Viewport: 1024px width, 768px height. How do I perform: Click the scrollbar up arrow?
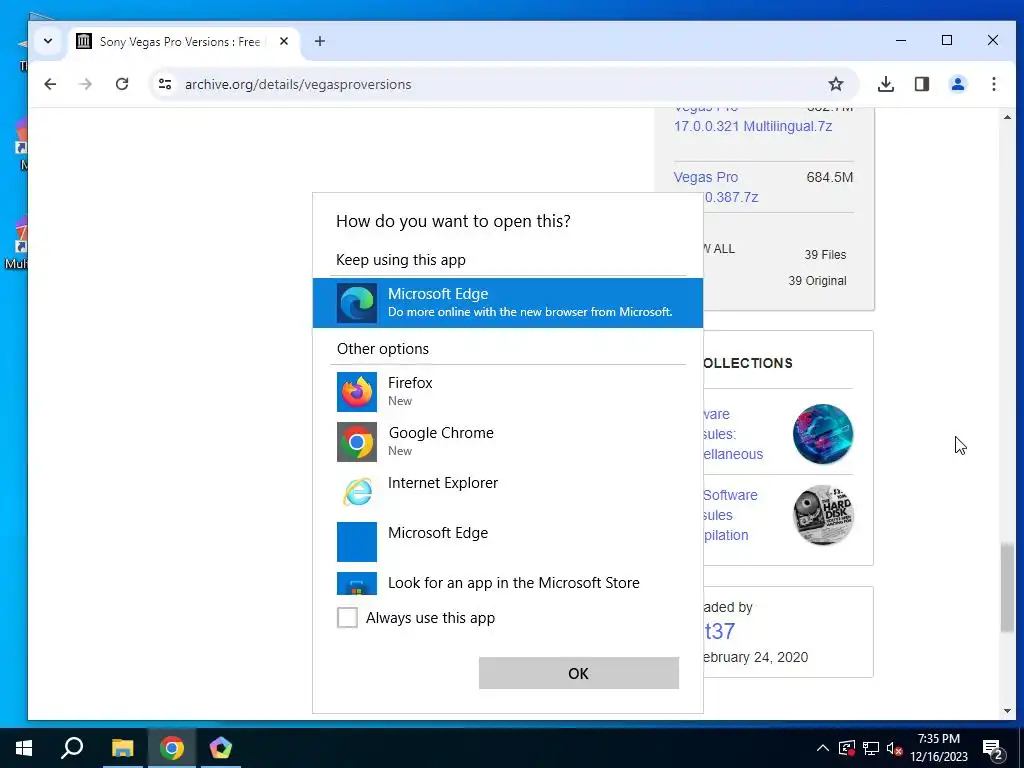(x=1007, y=118)
